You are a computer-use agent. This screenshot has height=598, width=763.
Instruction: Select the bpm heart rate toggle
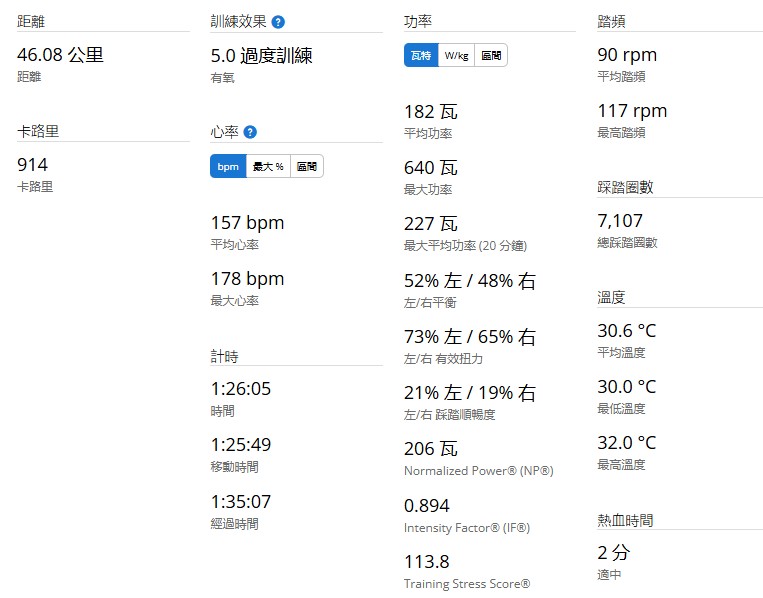click(228, 167)
